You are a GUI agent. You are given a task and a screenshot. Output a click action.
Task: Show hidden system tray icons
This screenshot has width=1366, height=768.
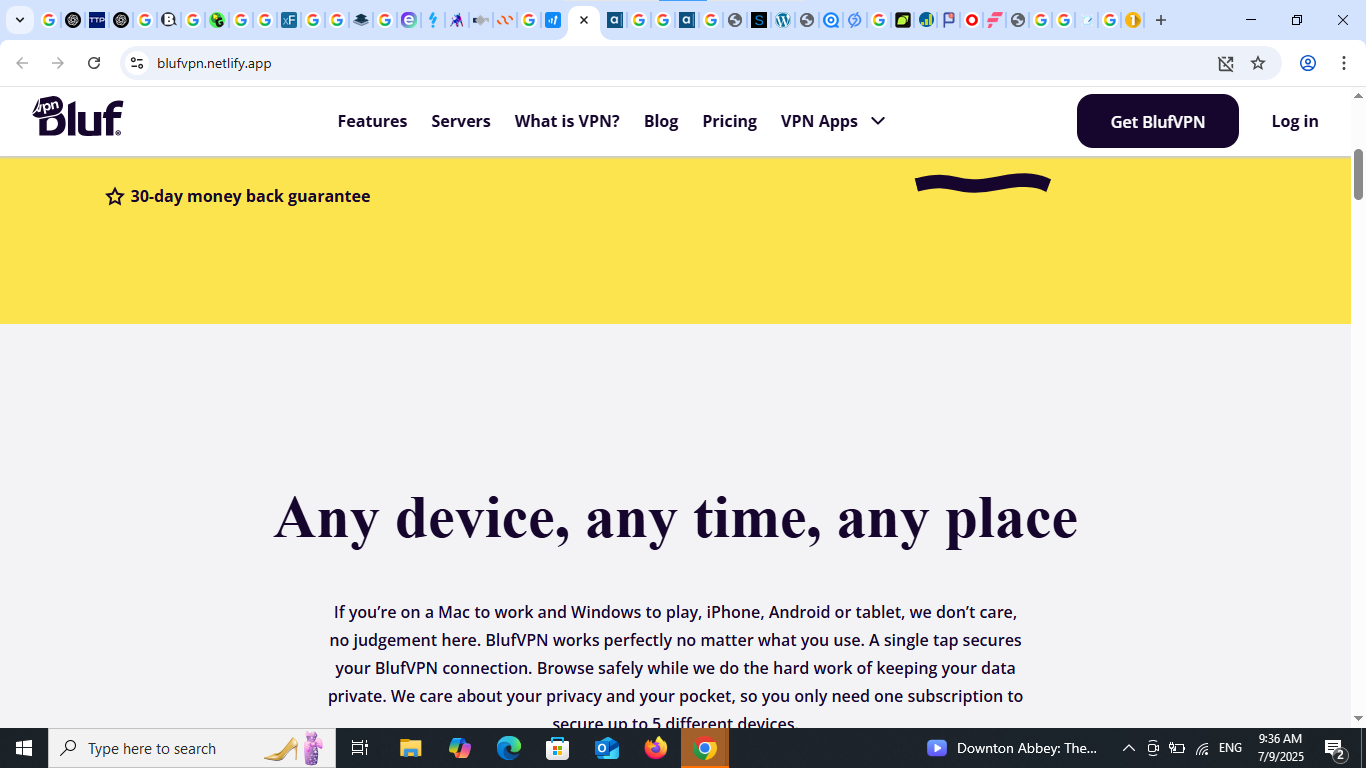[x=1129, y=748]
